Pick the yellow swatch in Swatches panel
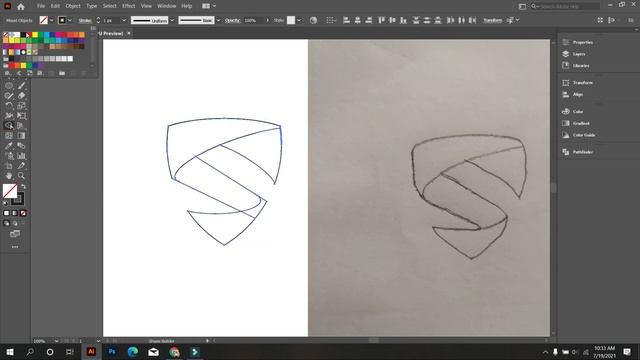 (x=35, y=35)
